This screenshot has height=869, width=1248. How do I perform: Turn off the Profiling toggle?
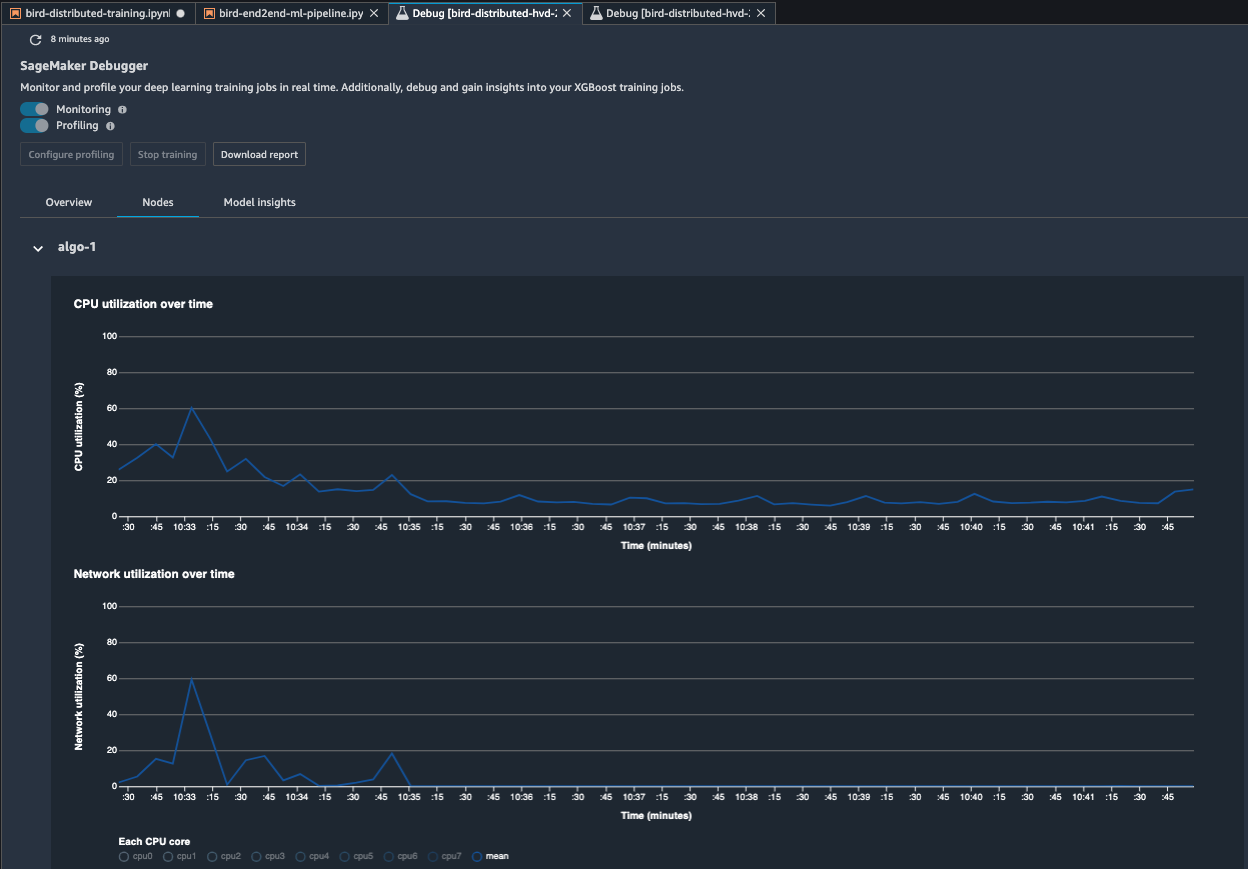[x=35, y=126]
